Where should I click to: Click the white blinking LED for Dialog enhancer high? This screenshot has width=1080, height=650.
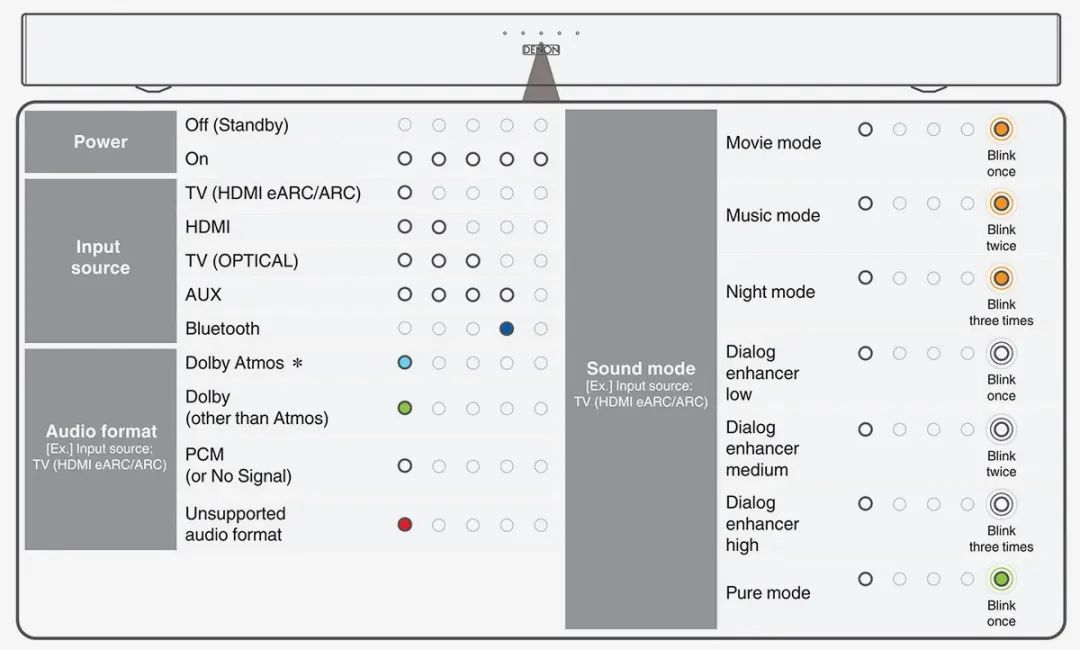click(1001, 504)
